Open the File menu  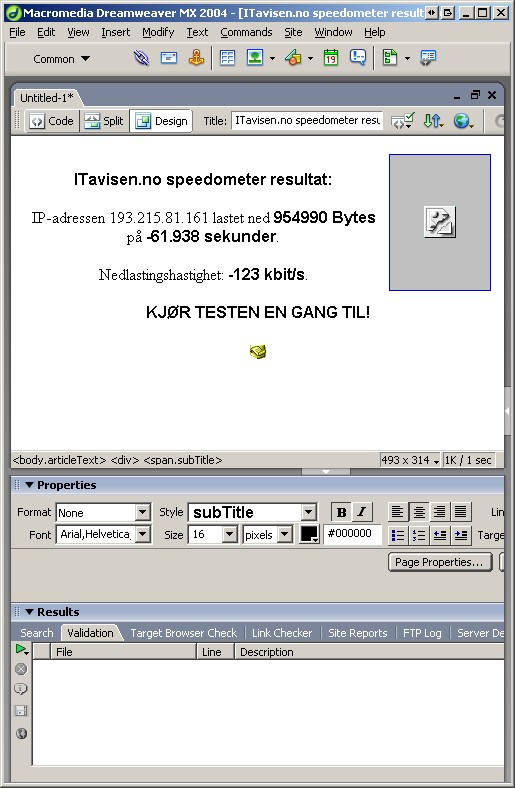17,33
